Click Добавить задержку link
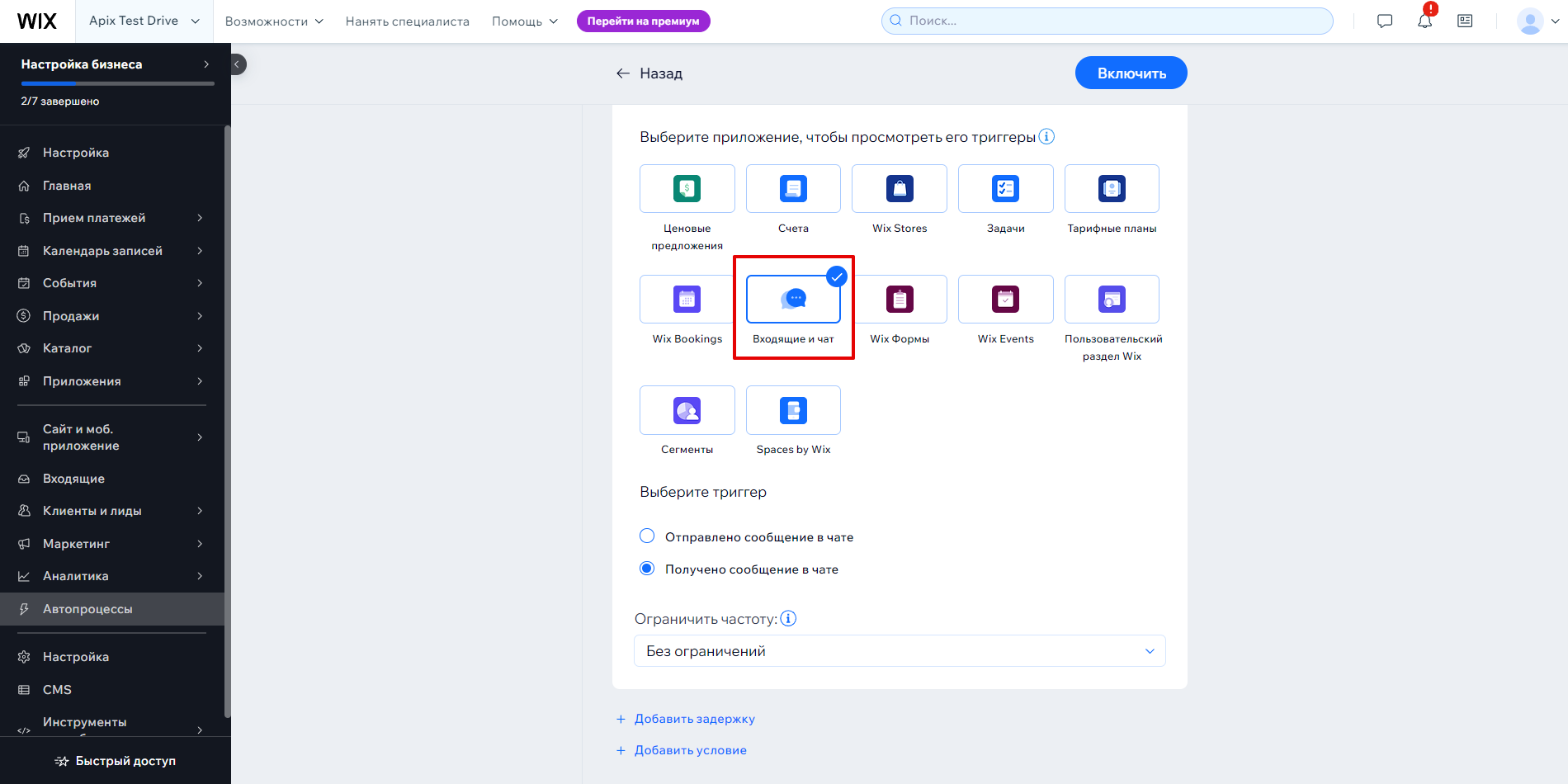1568x784 pixels. click(x=695, y=719)
